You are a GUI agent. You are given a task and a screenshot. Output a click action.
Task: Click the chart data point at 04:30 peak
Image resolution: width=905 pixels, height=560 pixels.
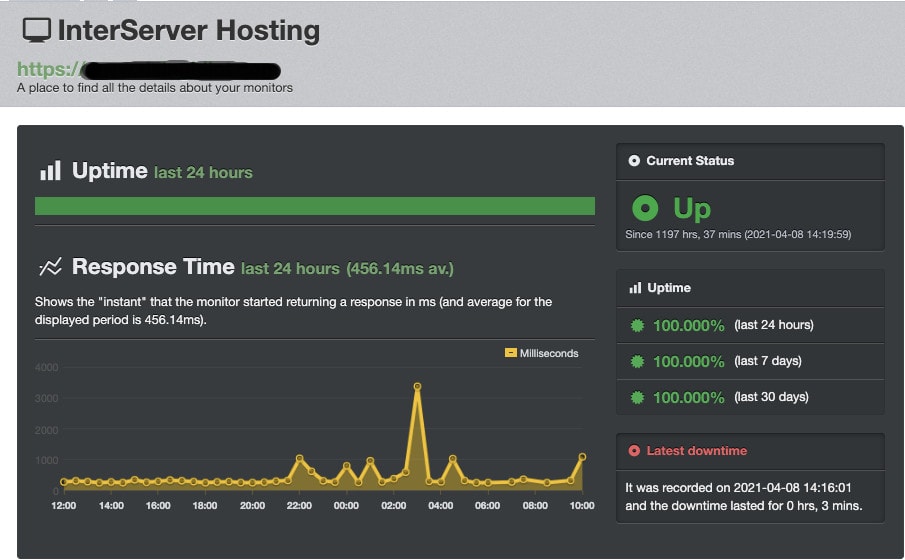click(x=452, y=459)
